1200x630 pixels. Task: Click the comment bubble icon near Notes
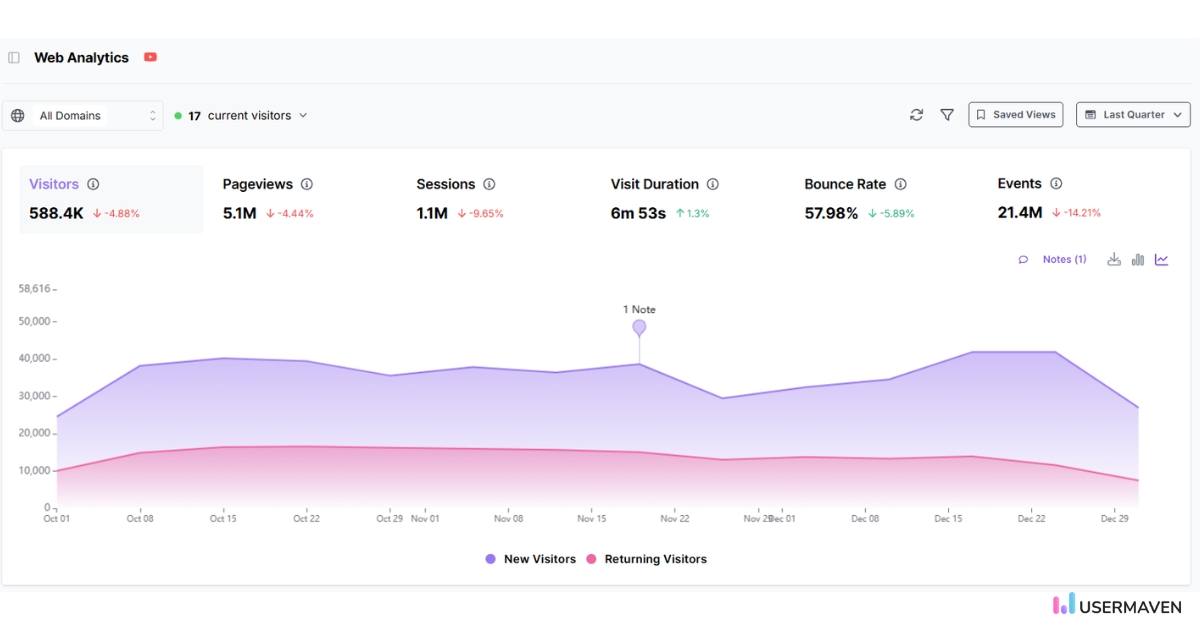[x=1023, y=259]
